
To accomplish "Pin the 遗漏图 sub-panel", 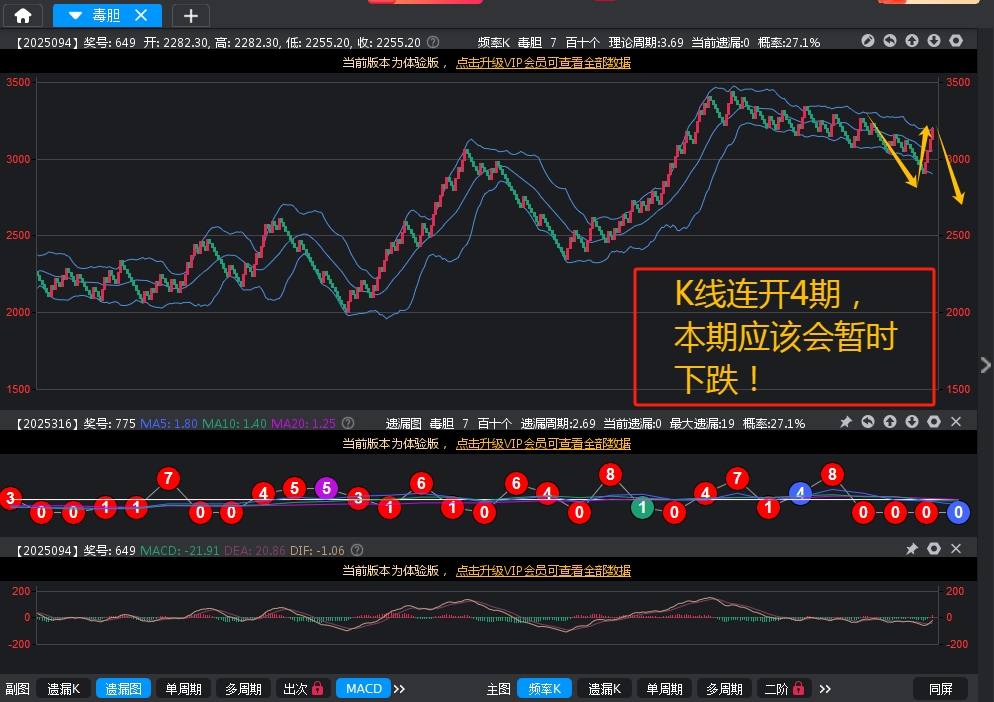I will point(845,423).
